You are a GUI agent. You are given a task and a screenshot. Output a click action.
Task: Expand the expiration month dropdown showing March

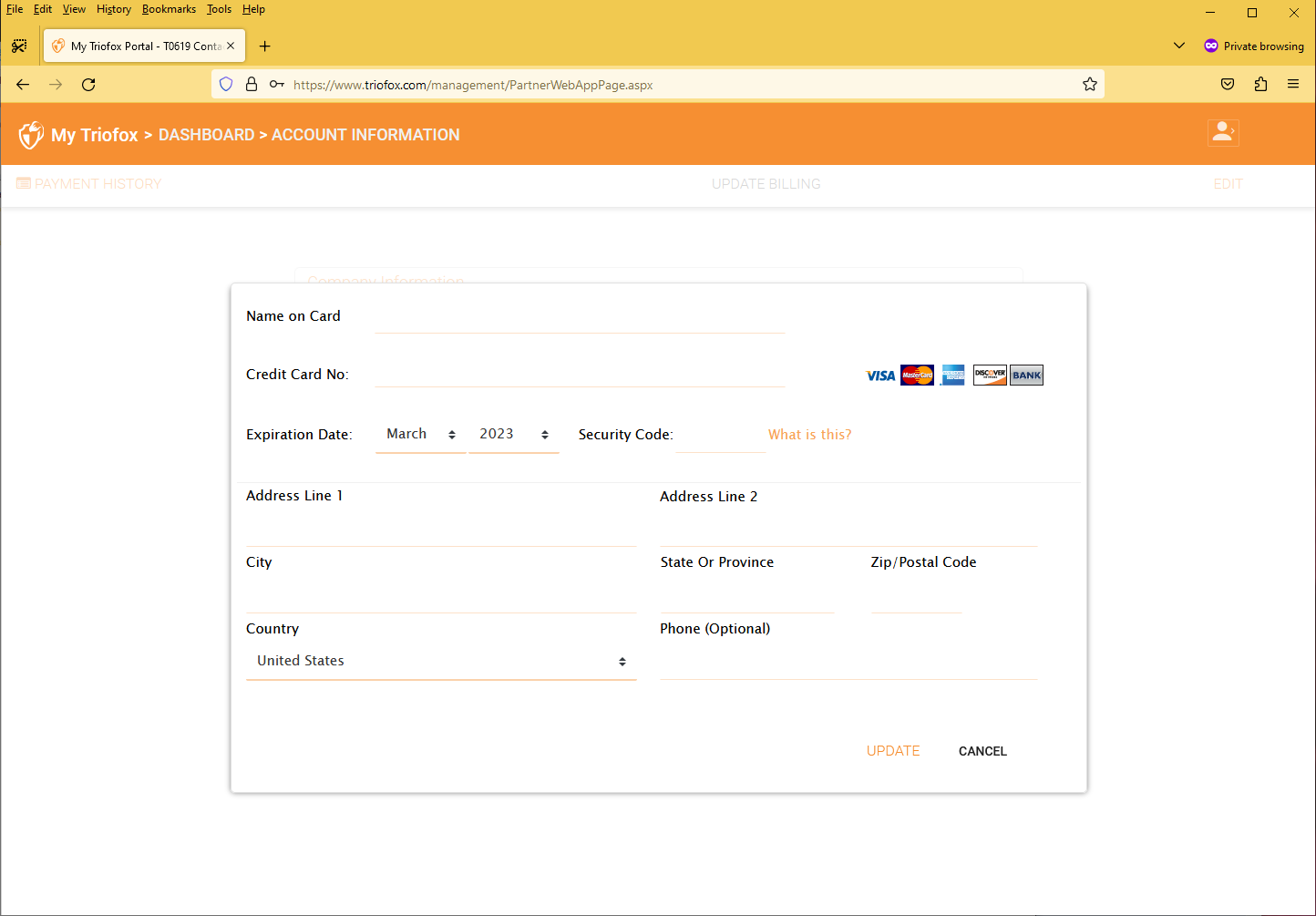click(420, 434)
